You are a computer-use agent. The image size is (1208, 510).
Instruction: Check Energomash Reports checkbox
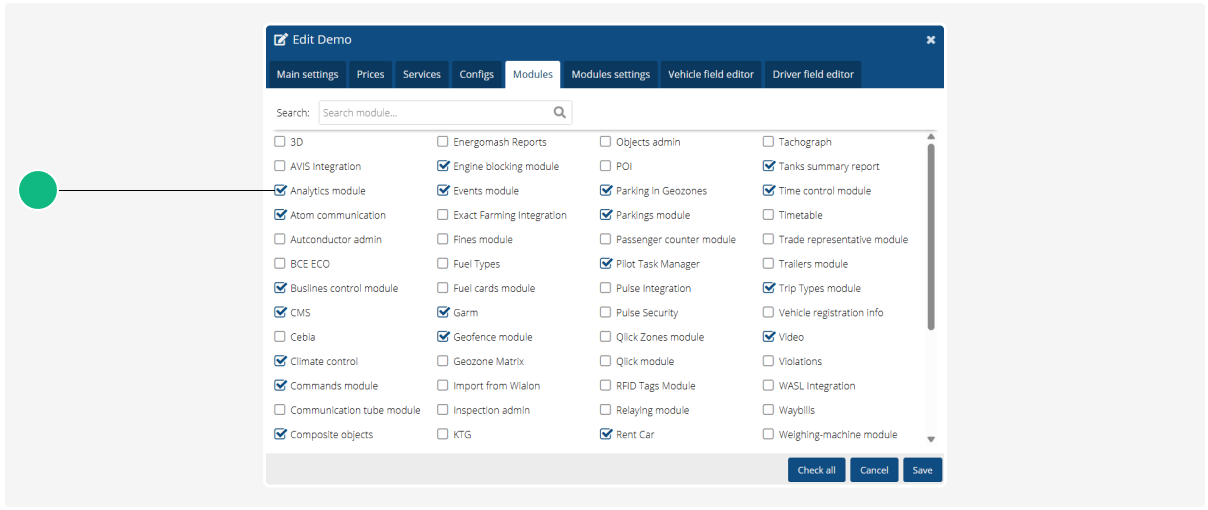point(443,142)
